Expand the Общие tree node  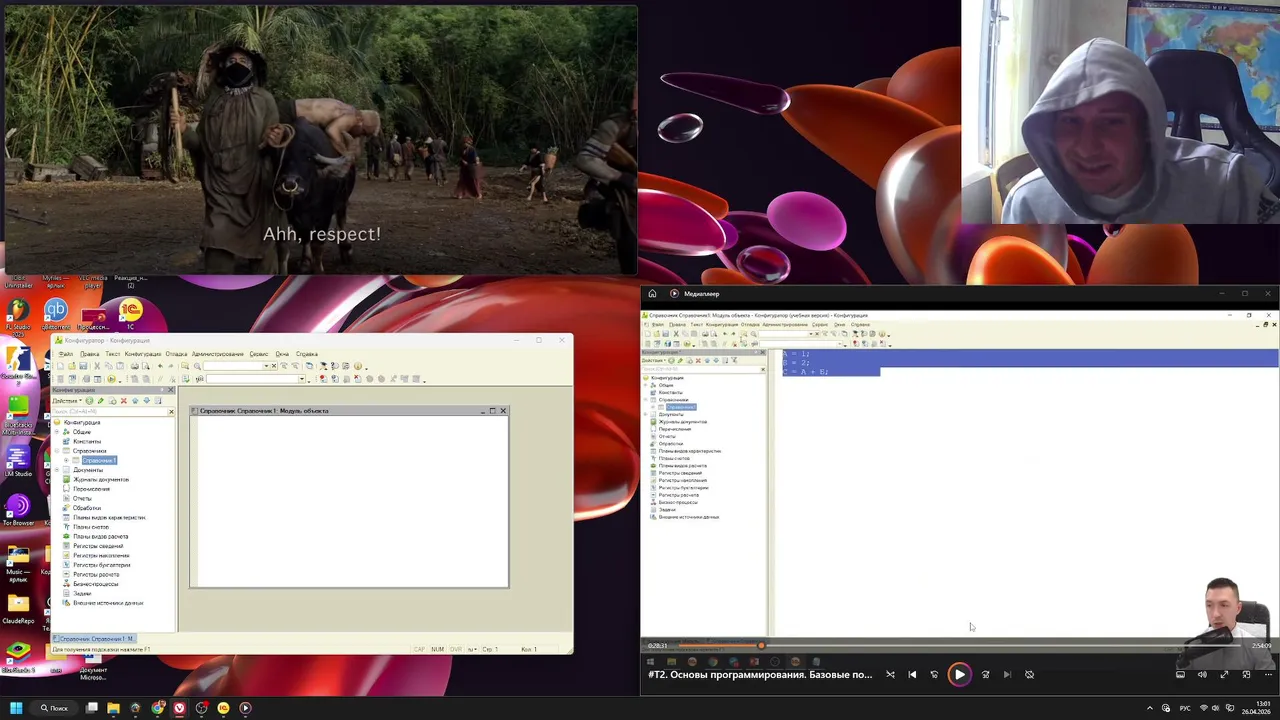point(57,432)
